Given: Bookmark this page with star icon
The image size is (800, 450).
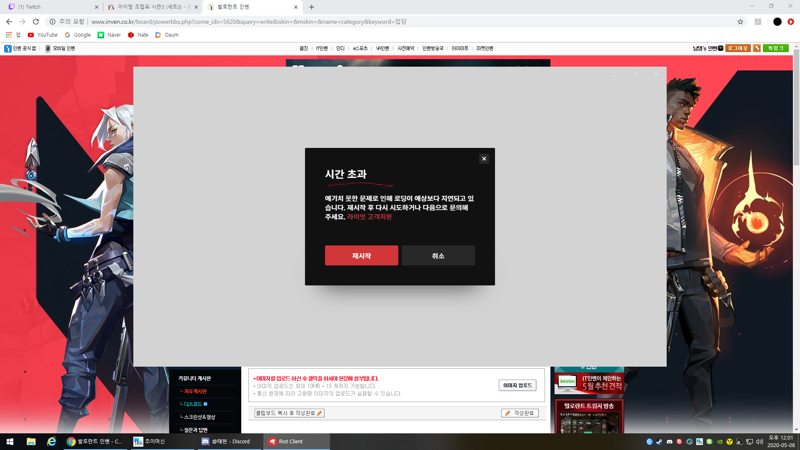Looking at the screenshot, I should click(x=740, y=21).
